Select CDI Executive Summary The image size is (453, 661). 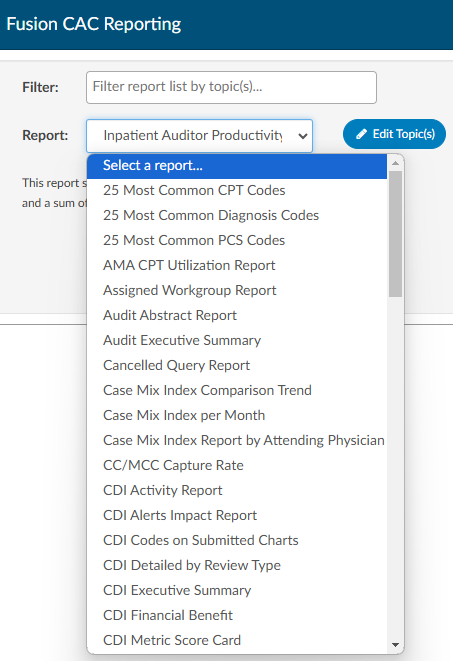[x=237, y=590]
